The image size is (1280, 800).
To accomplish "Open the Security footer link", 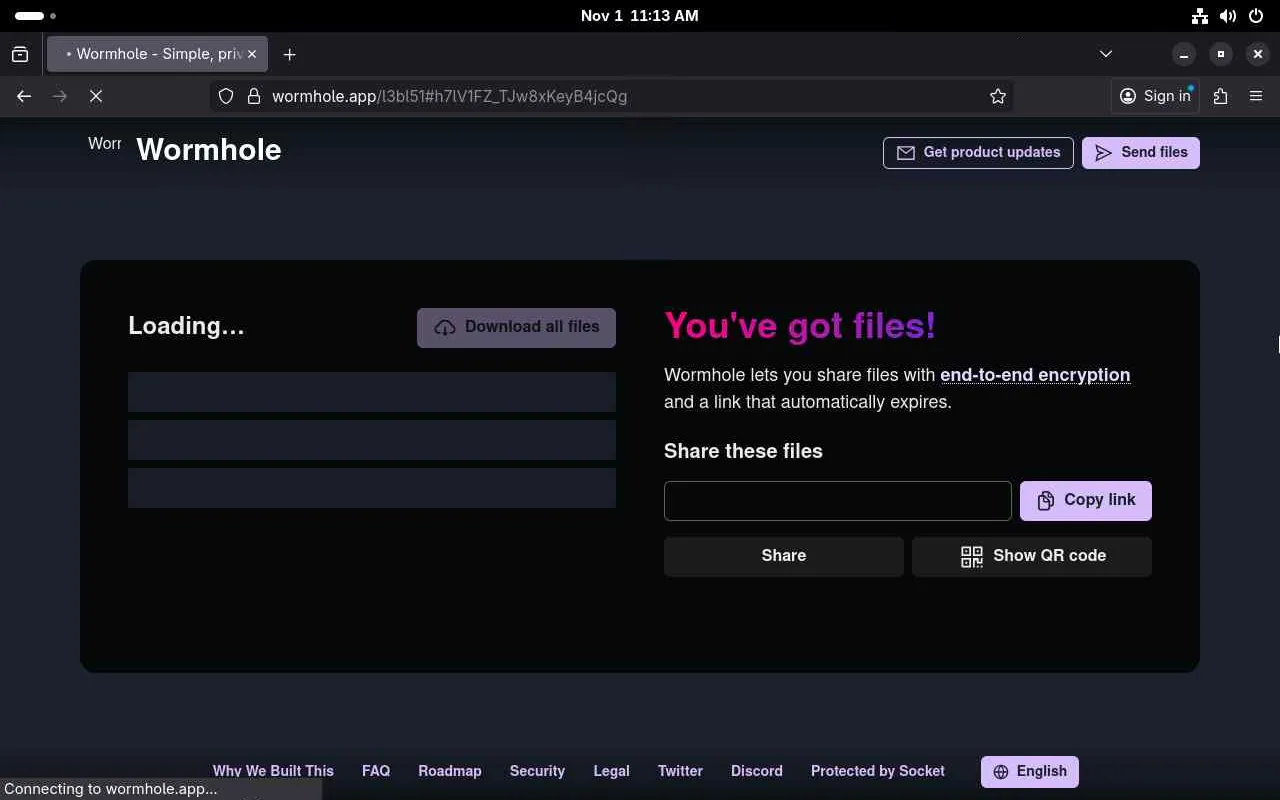I will (x=537, y=771).
